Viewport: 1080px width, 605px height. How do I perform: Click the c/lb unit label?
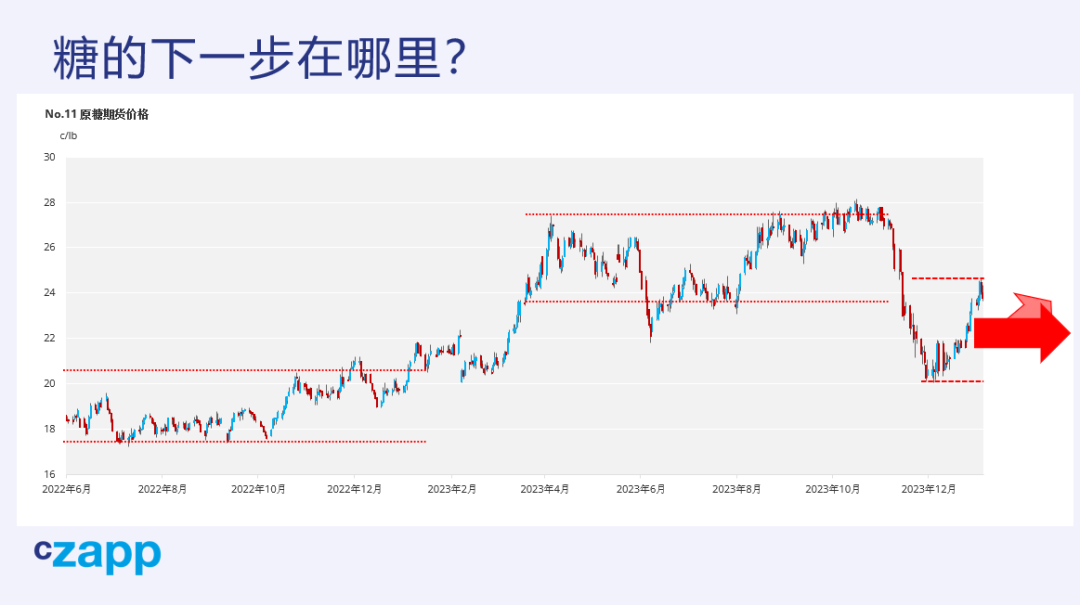(68, 136)
